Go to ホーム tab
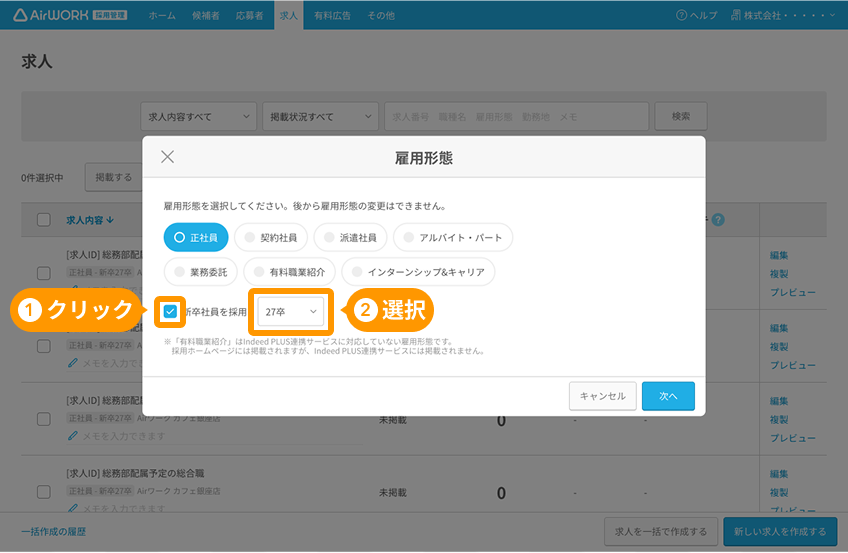Image resolution: width=848 pixels, height=553 pixels. pyautogui.click(x=162, y=15)
